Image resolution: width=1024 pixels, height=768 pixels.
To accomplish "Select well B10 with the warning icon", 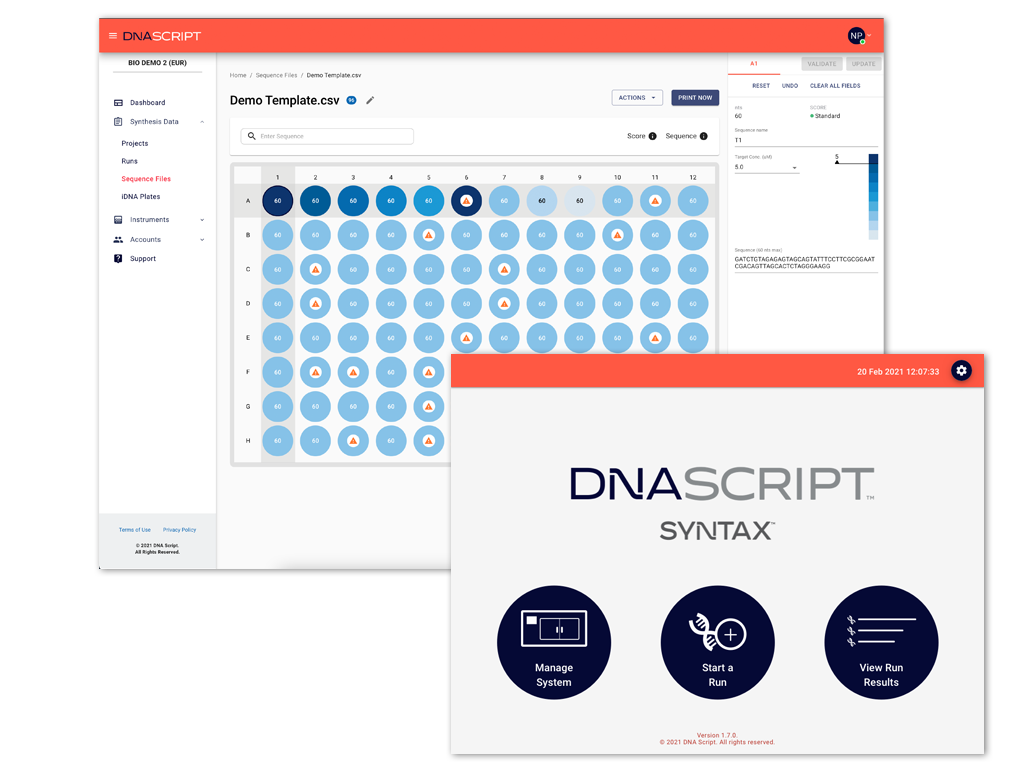I will pos(617,235).
